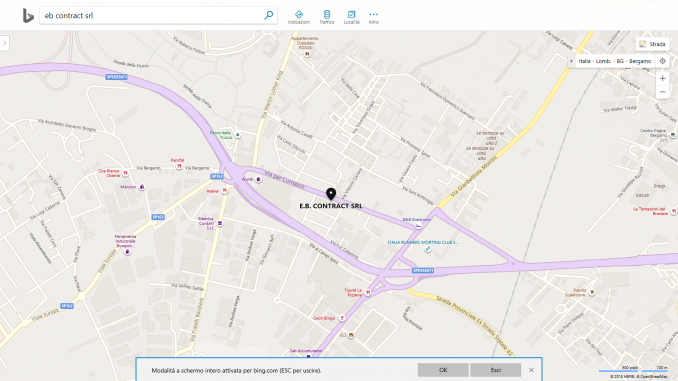Expand the left side panel chevron
The height and width of the screenshot is (381, 678).
4,43
